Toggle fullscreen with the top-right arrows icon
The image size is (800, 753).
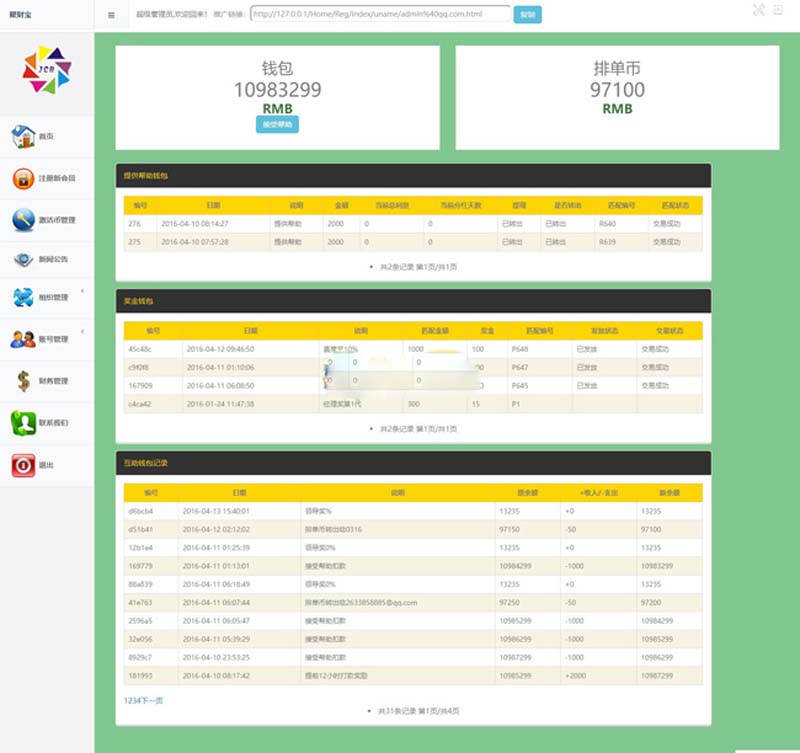coord(758,10)
